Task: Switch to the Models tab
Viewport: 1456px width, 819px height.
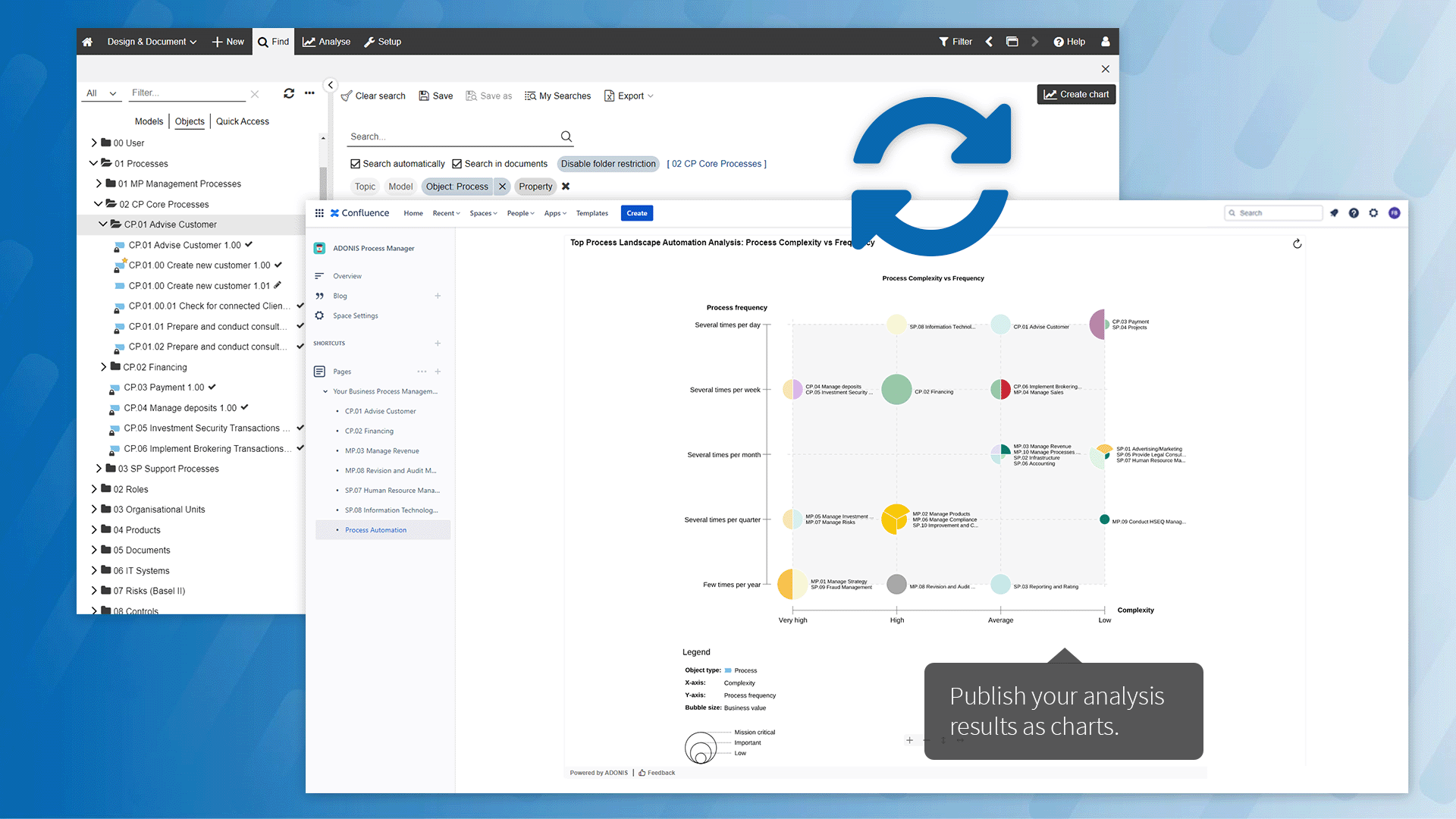Action: click(149, 121)
